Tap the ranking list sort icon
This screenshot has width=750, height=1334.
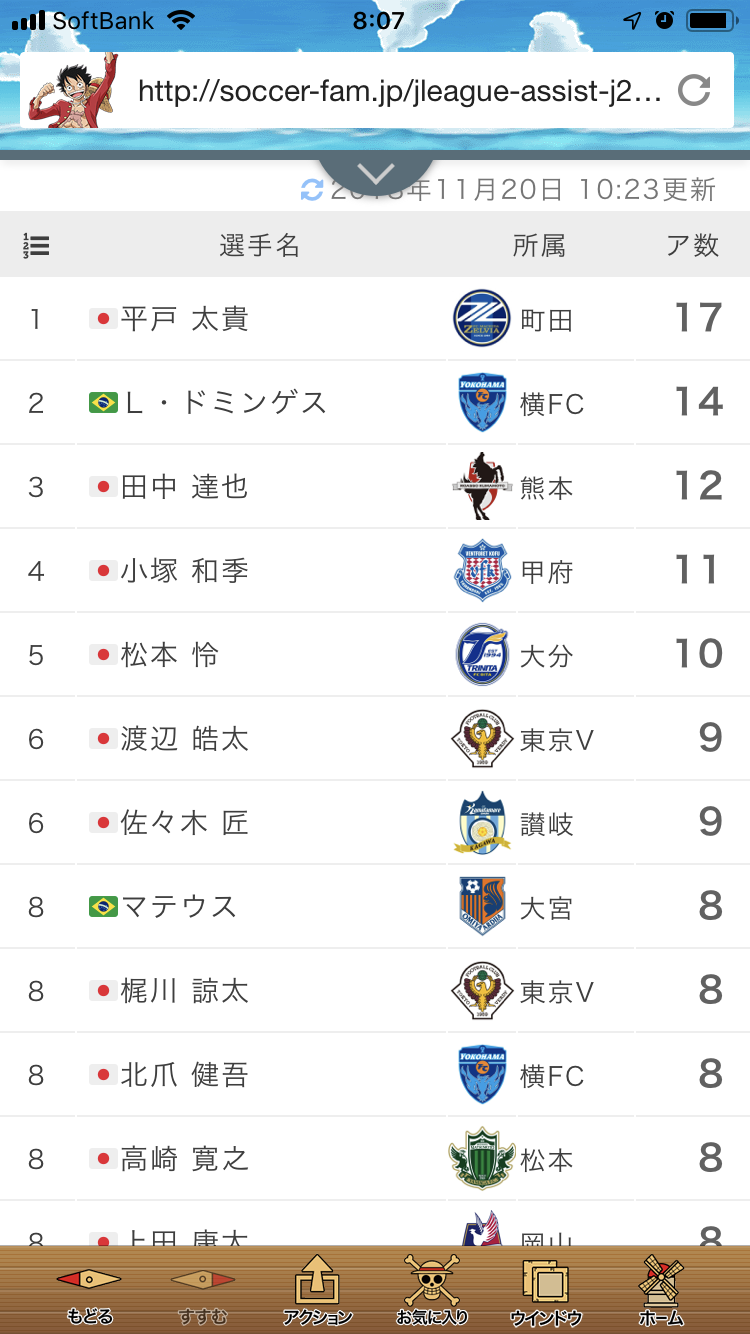[37, 245]
